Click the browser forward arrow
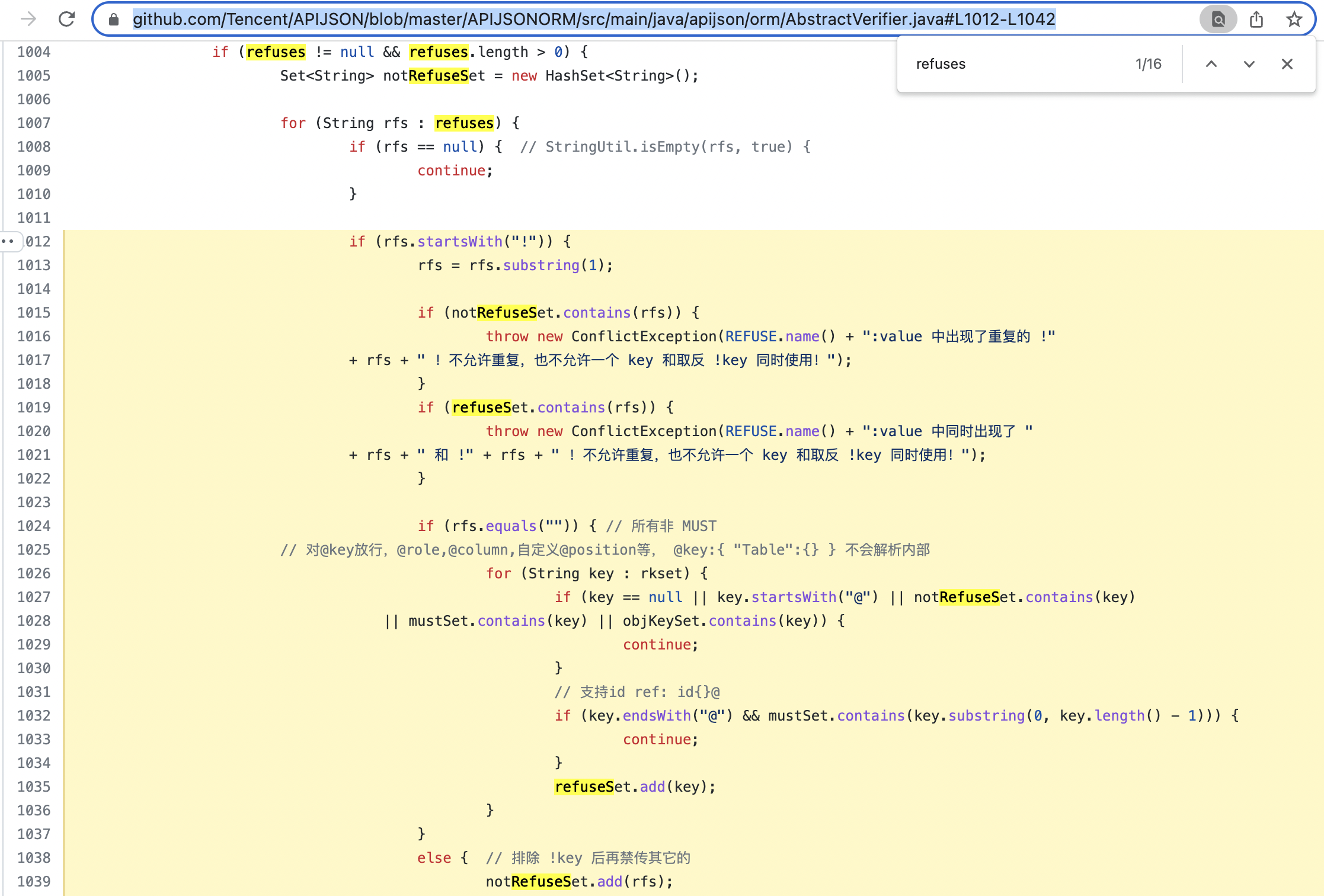Image resolution: width=1324 pixels, height=896 pixels. coord(28,20)
